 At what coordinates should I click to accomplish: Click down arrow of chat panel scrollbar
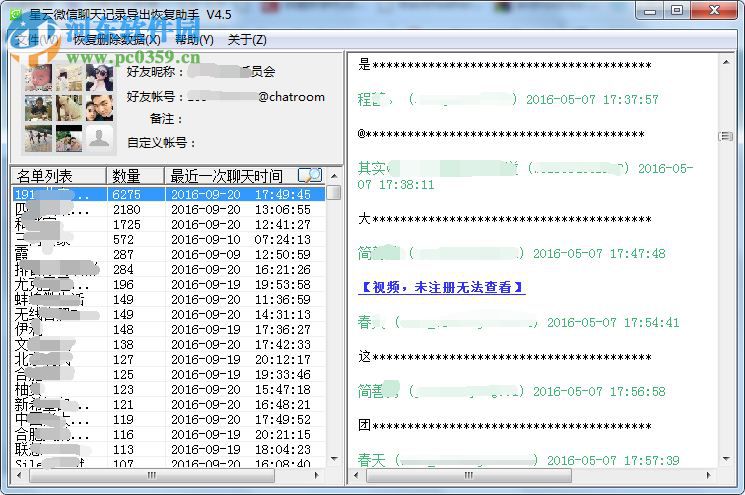(726, 459)
